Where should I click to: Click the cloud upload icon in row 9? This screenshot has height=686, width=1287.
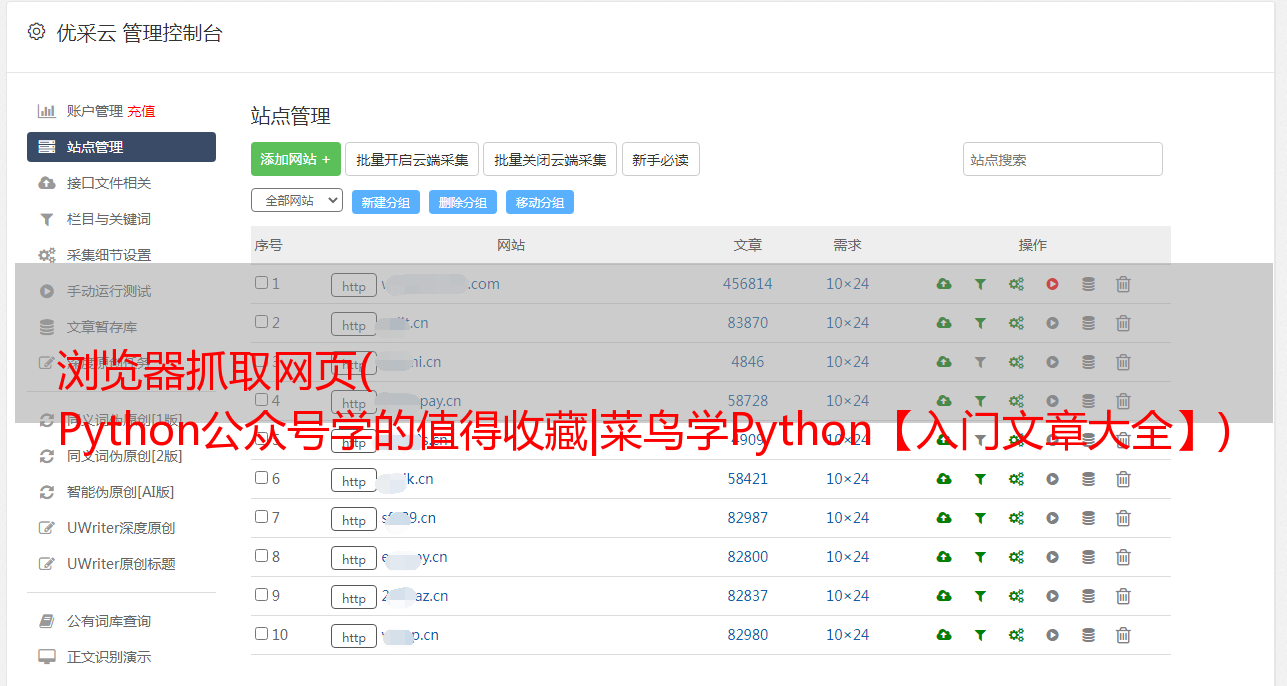[944, 596]
